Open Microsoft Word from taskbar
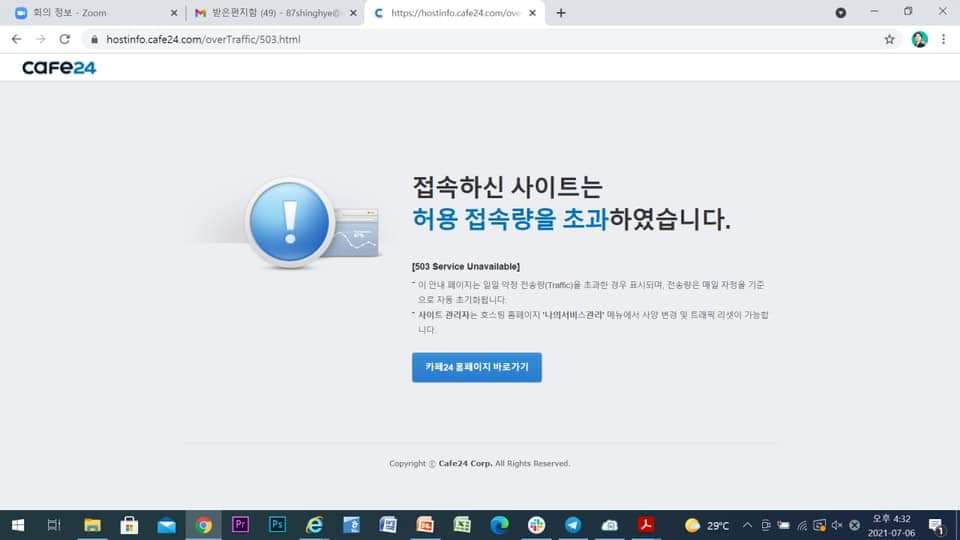This screenshot has height=540, width=960. click(x=388, y=525)
